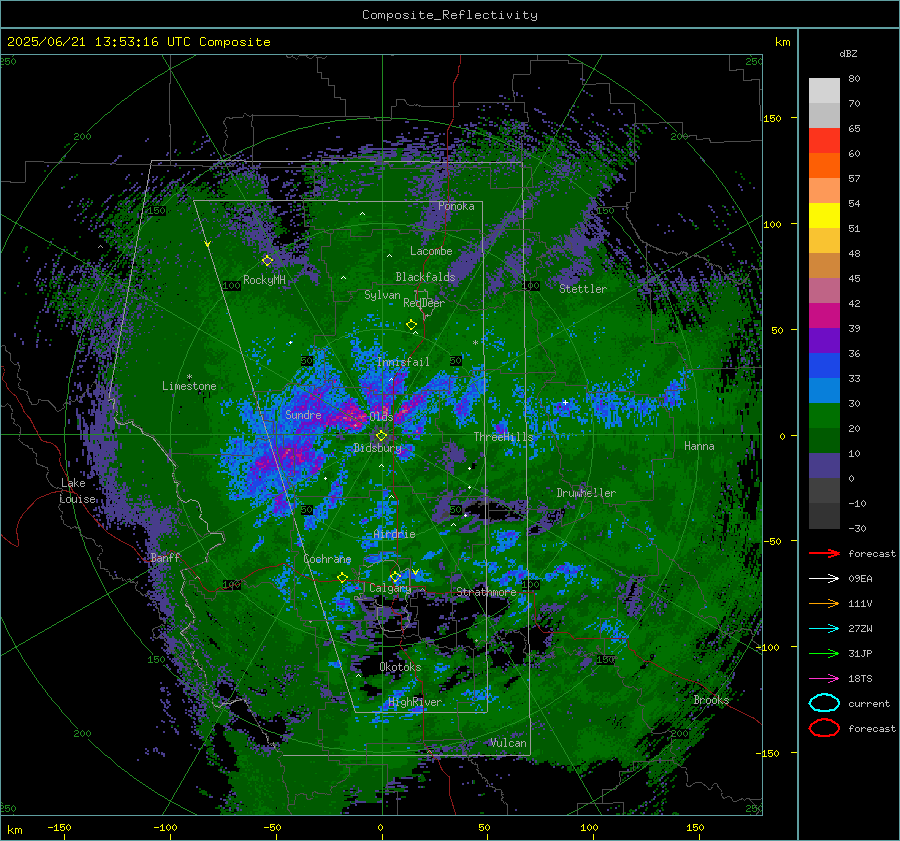Pick the bright yellow 51-54 dBZ swatch
This screenshot has height=841, width=900.
[x=824, y=216]
